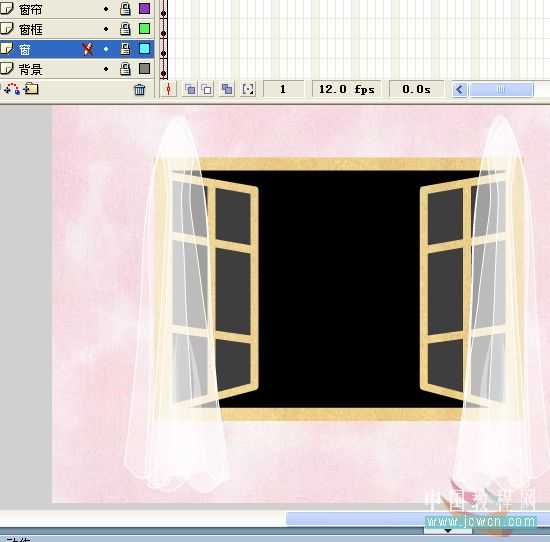Select the 窗框 layer name

31,29
